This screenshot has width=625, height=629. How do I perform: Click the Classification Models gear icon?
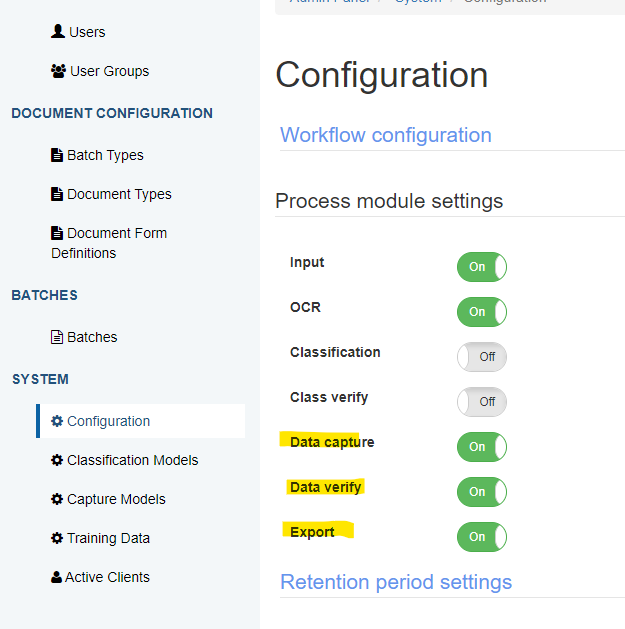pyautogui.click(x=57, y=460)
